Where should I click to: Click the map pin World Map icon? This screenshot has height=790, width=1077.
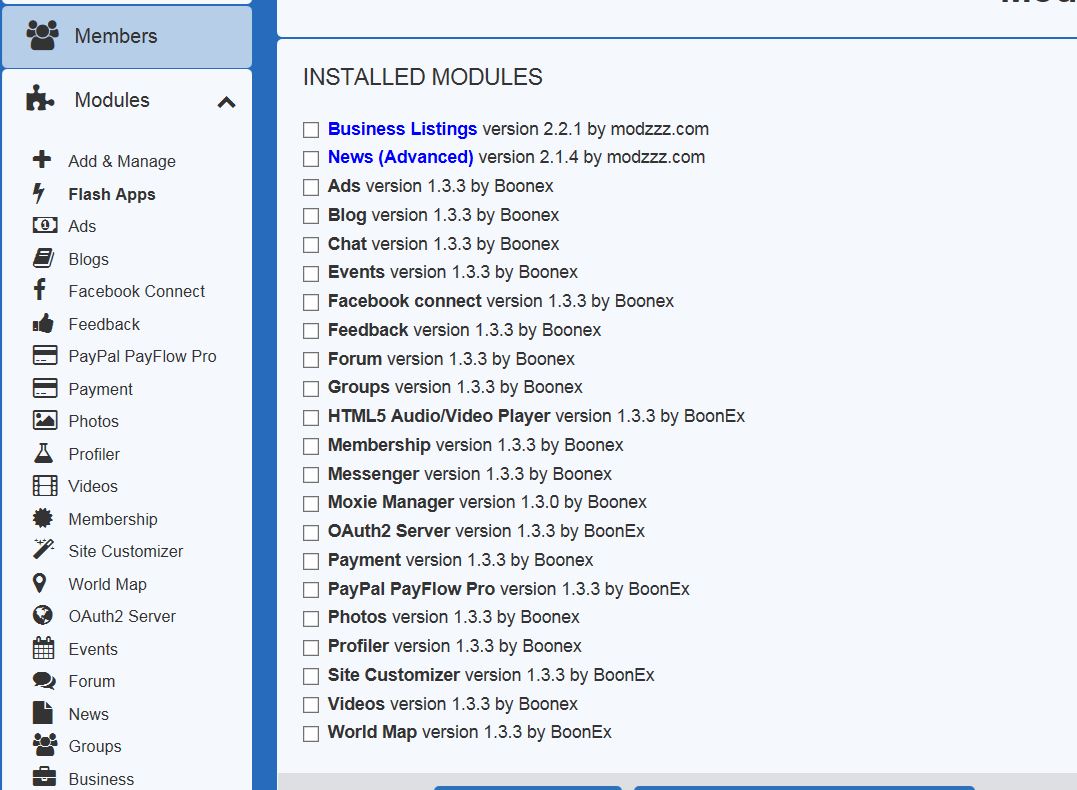coord(40,583)
